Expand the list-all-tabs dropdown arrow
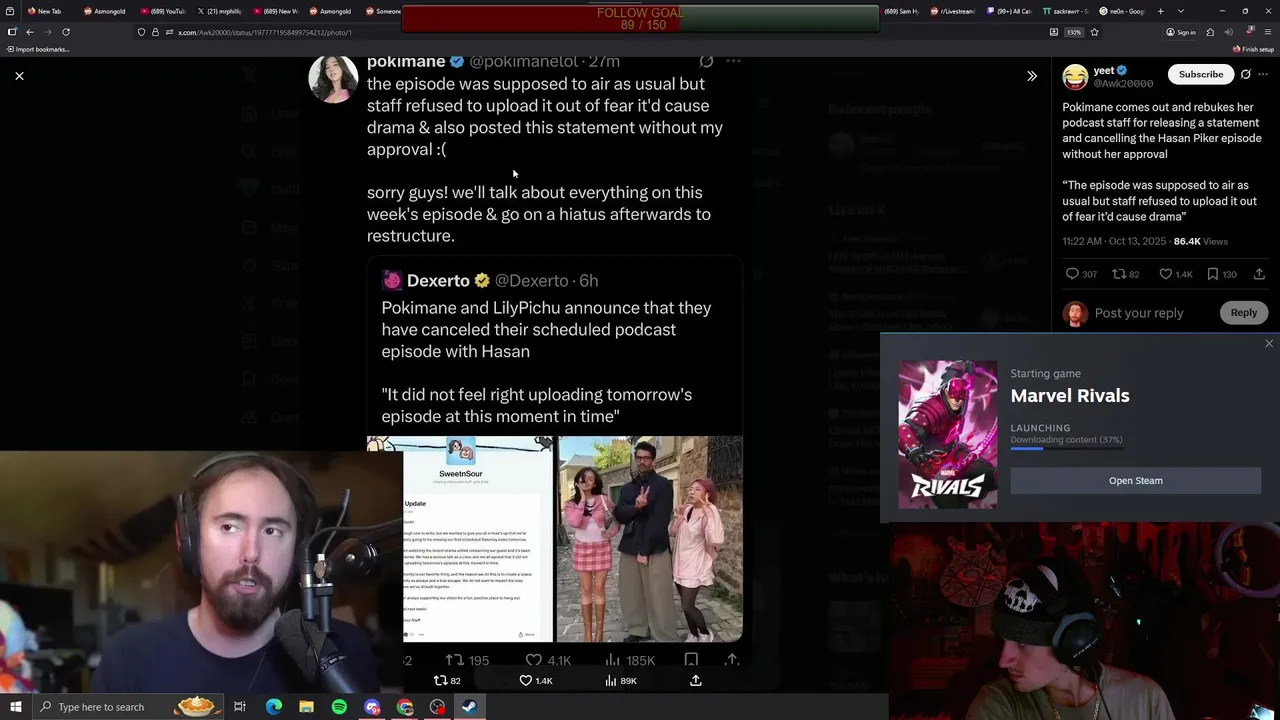This screenshot has height=720, width=1280. tap(1181, 11)
